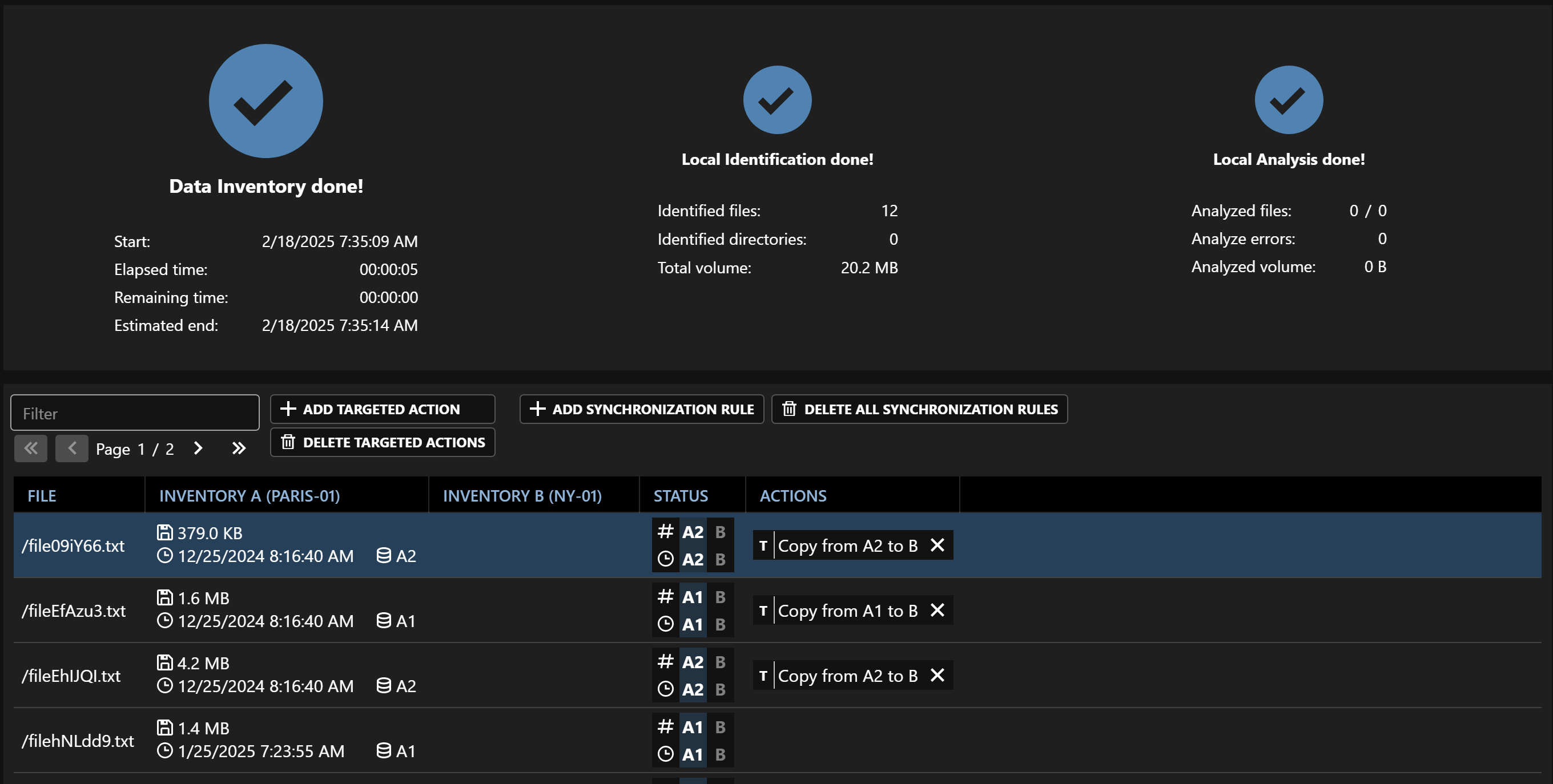Click the Local Analysis done checkmark icon
The height and width of the screenshot is (784, 1553).
[1288, 100]
